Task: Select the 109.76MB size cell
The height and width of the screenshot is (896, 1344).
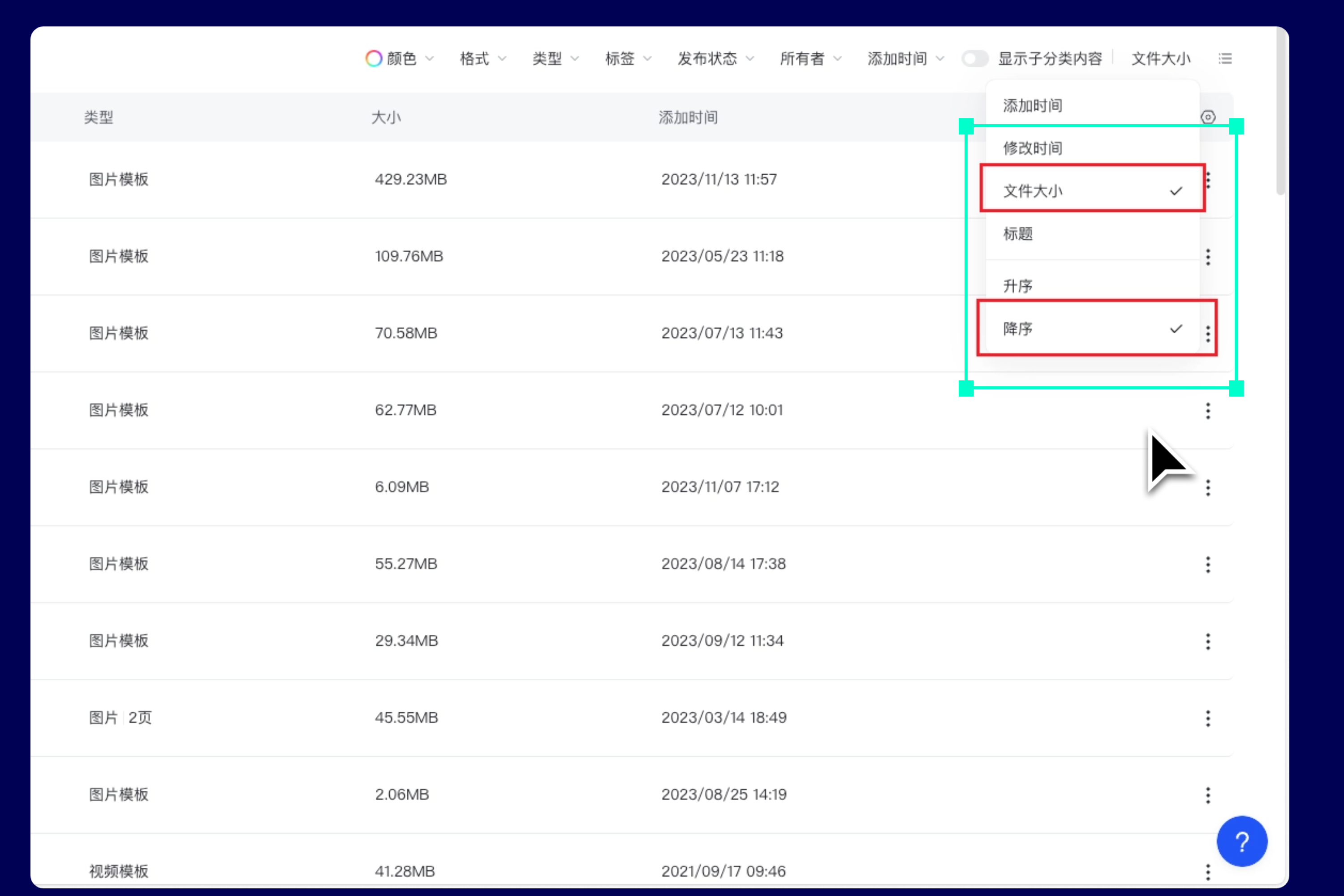Action: click(409, 256)
